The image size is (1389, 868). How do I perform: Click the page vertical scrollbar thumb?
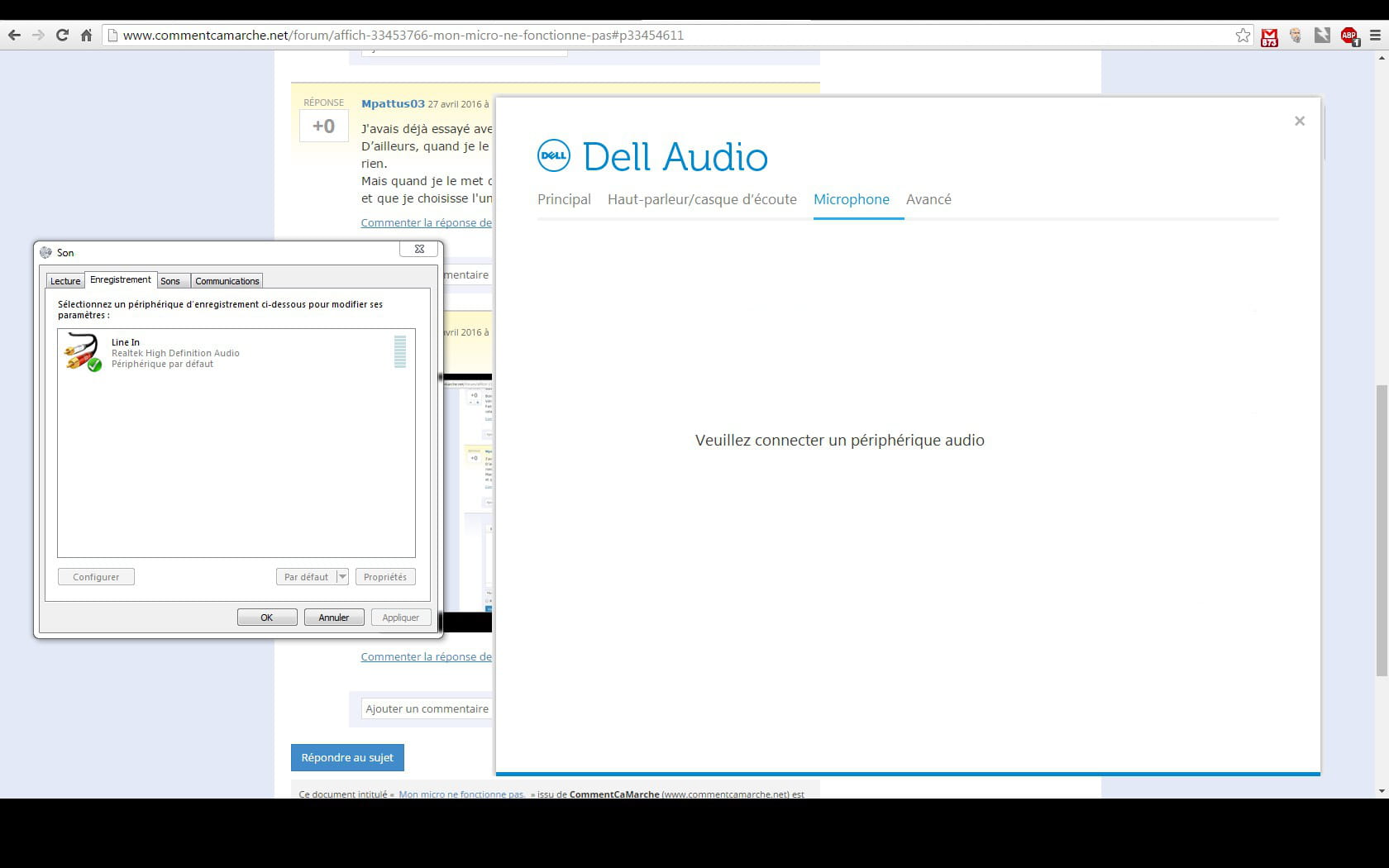1382,531
